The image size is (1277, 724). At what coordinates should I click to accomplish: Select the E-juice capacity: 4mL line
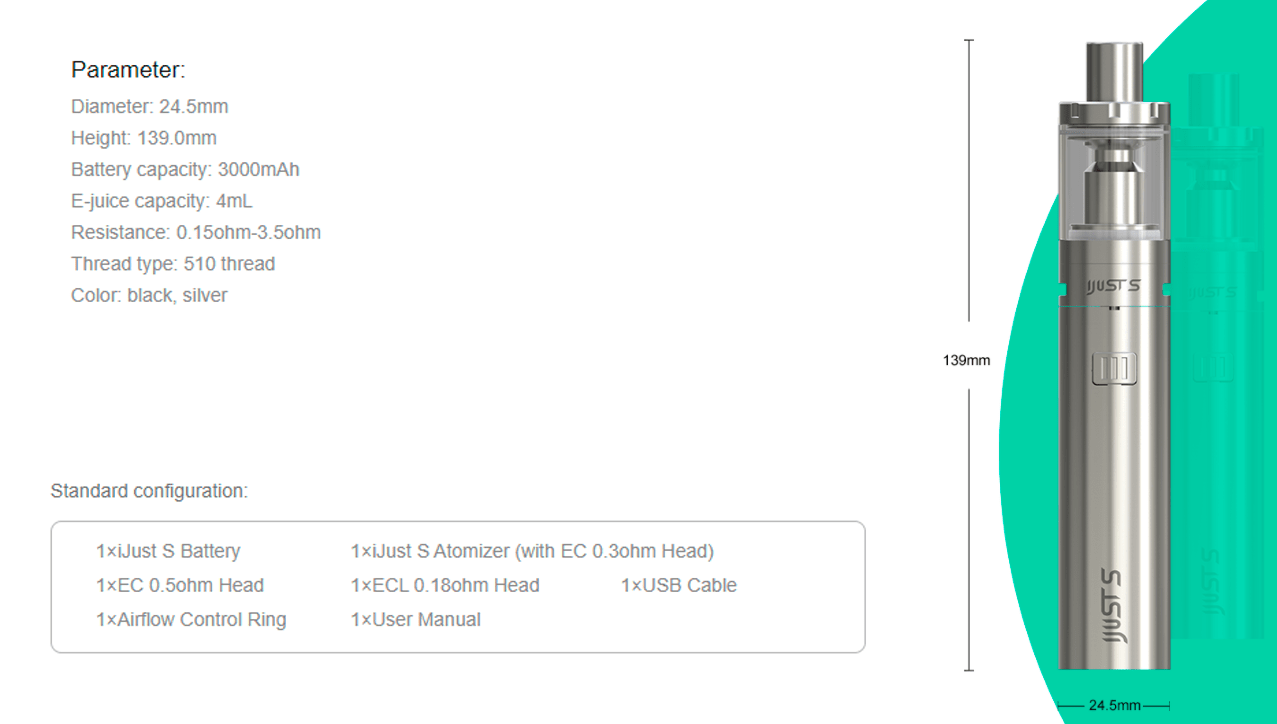pos(162,201)
